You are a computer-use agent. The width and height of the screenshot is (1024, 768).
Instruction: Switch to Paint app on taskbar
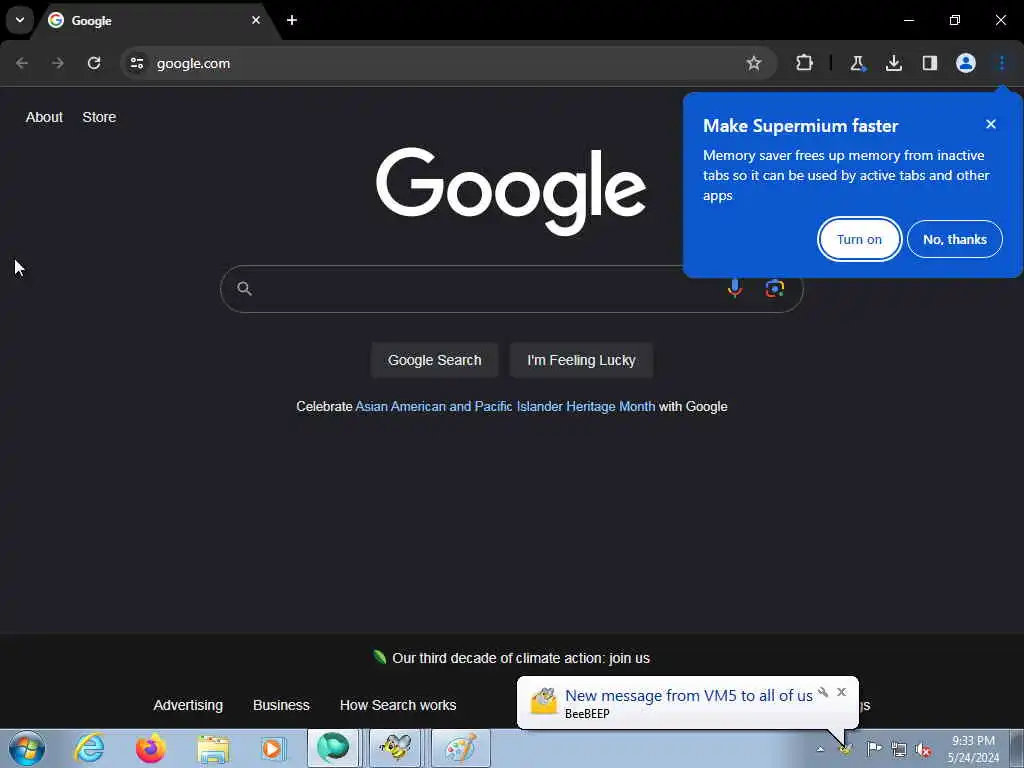pyautogui.click(x=460, y=748)
